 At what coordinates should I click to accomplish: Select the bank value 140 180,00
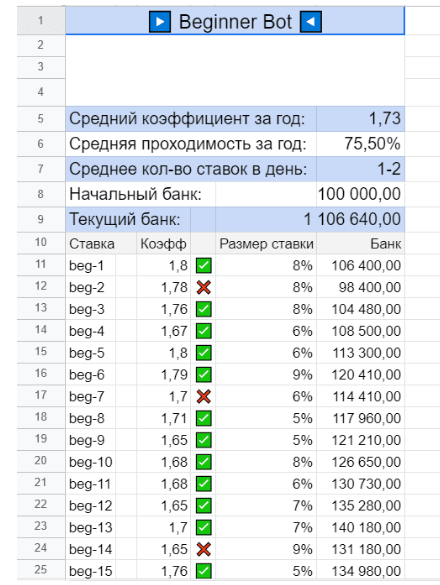[361, 527]
